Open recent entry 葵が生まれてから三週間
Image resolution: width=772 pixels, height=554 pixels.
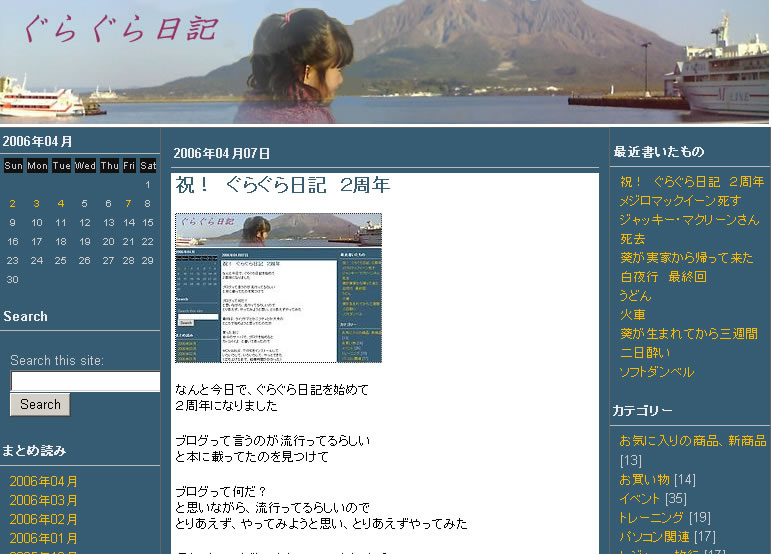click(688, 334)
